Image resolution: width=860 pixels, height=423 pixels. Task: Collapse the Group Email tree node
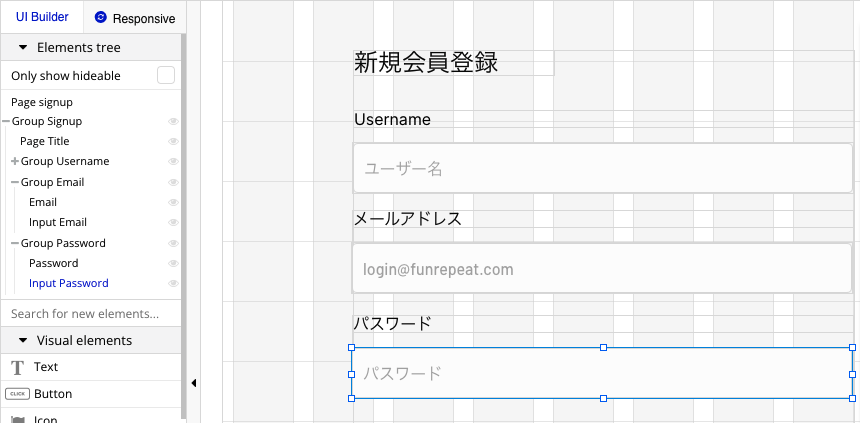click(x=15, y=182)
